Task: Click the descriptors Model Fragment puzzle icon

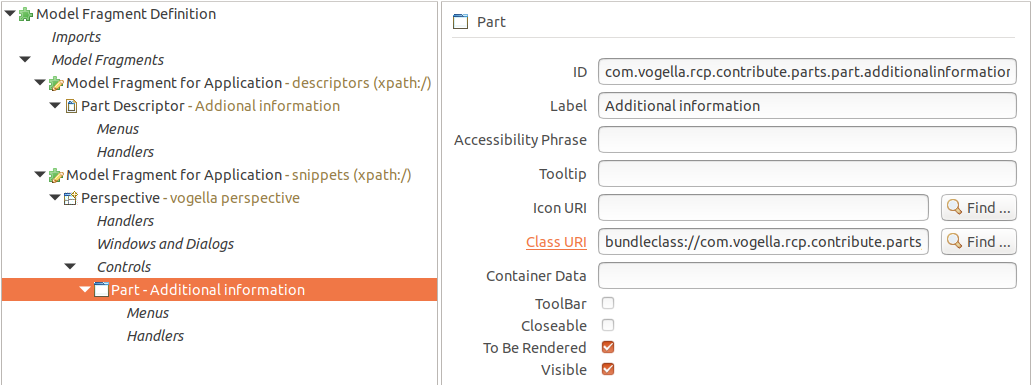Action: (x=56, y=83)
